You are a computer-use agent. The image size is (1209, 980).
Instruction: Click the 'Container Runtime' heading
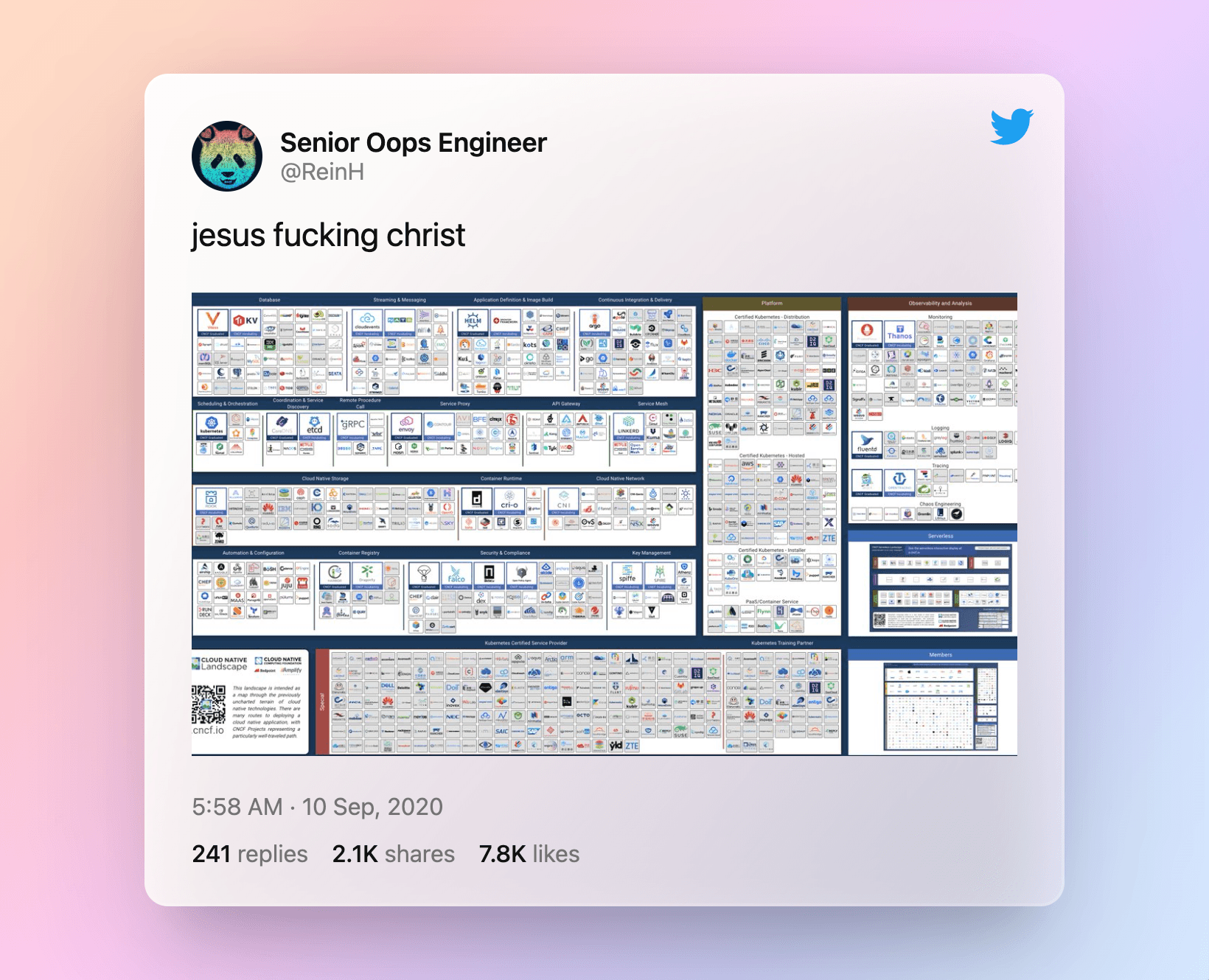[x=501, y=478]
